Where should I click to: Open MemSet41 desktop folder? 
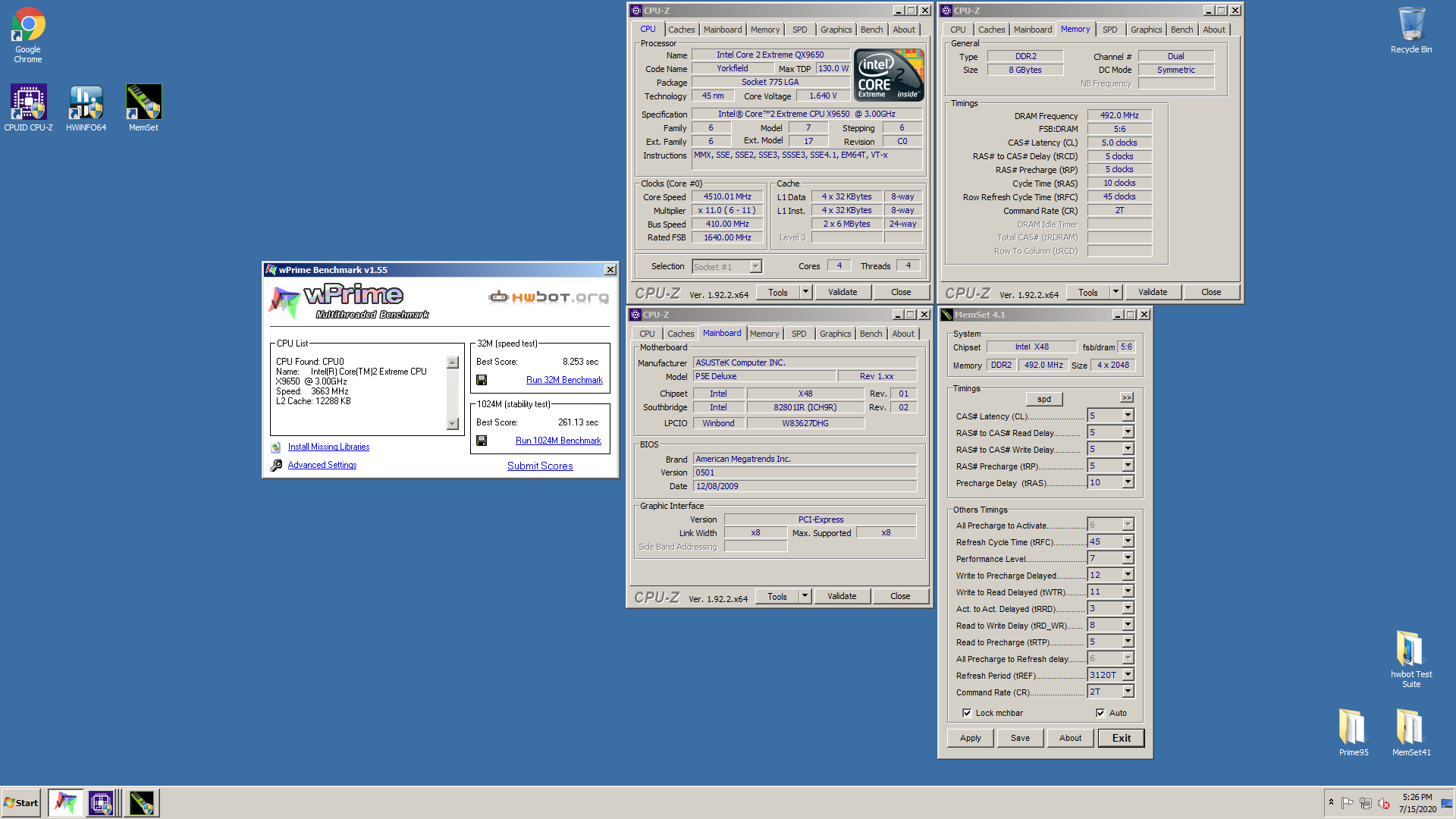(1410, 732)
